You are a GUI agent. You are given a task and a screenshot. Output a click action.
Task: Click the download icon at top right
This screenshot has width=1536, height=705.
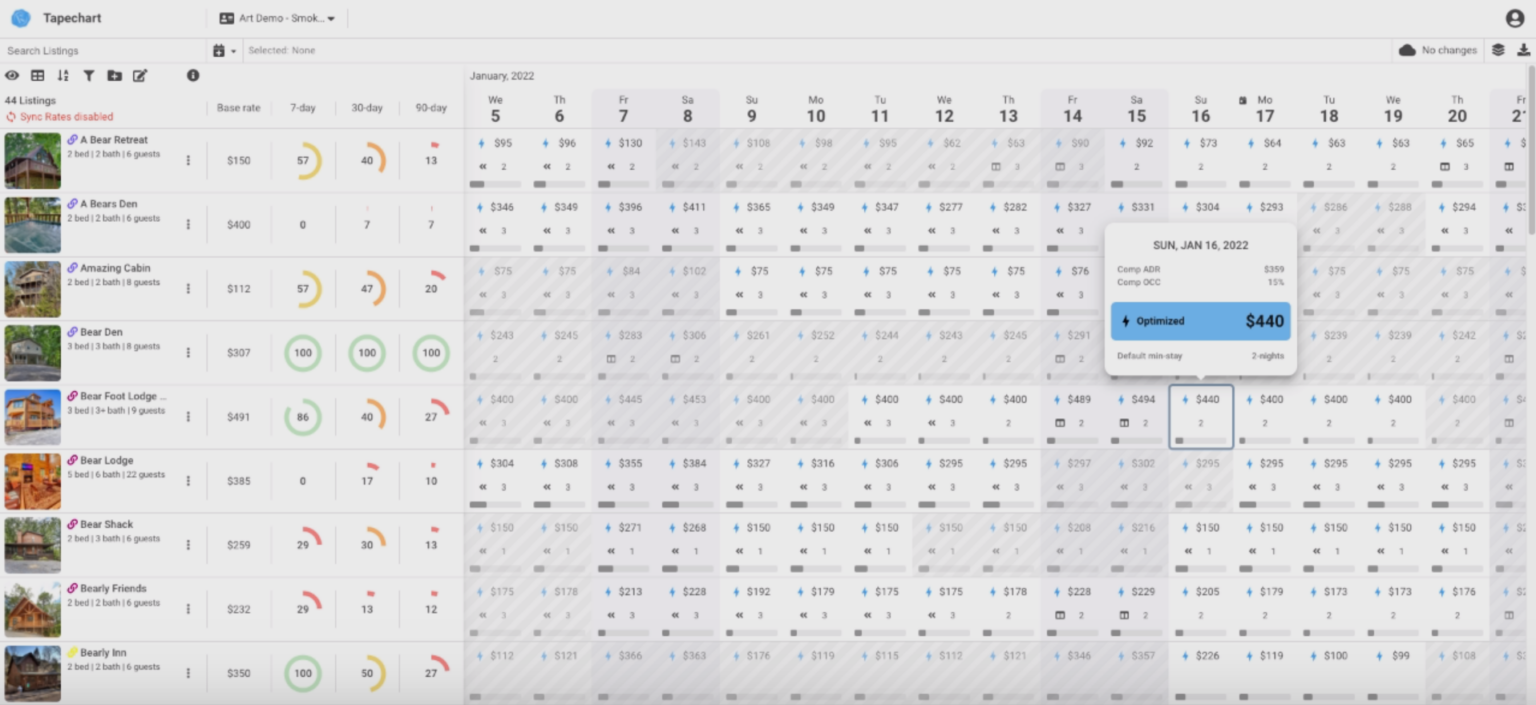point(1524,49)
